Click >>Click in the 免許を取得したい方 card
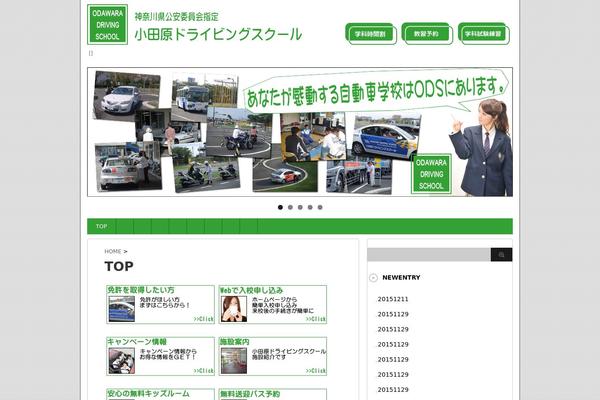600x400 pixels. [x=204, y=319]
